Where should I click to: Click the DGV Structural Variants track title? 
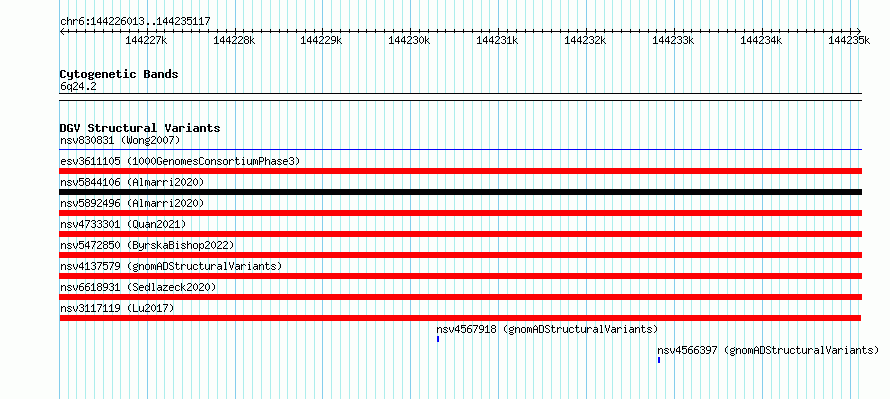click(140, 128)
